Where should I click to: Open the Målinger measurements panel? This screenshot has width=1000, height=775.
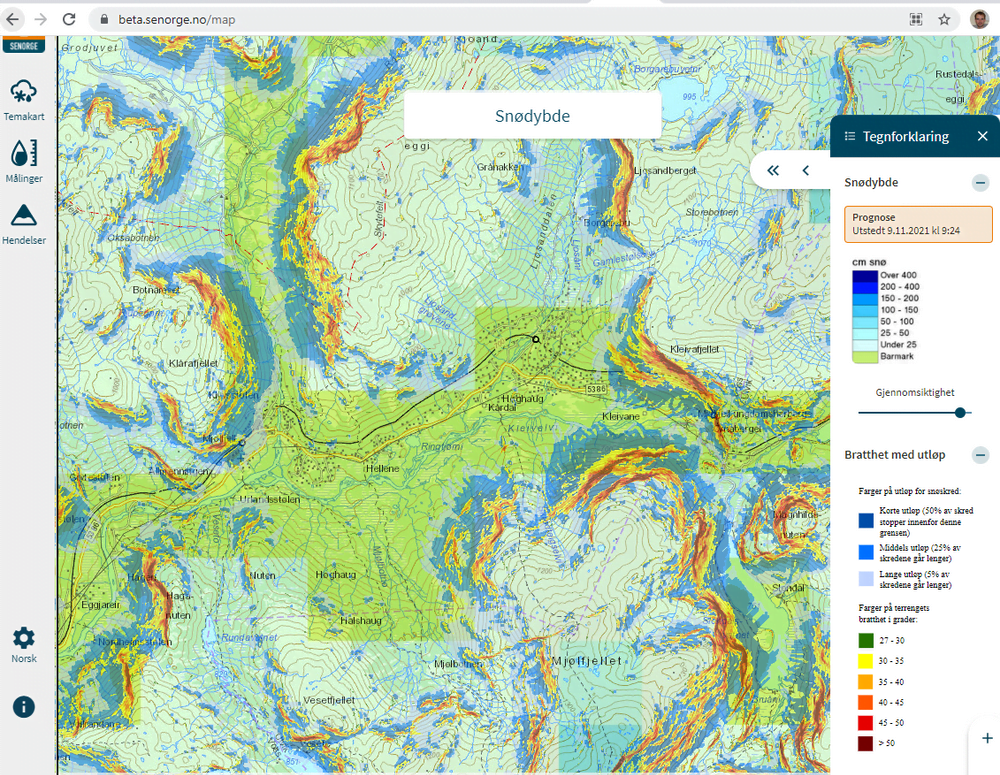pyautogui.click(x=23, y=160)
